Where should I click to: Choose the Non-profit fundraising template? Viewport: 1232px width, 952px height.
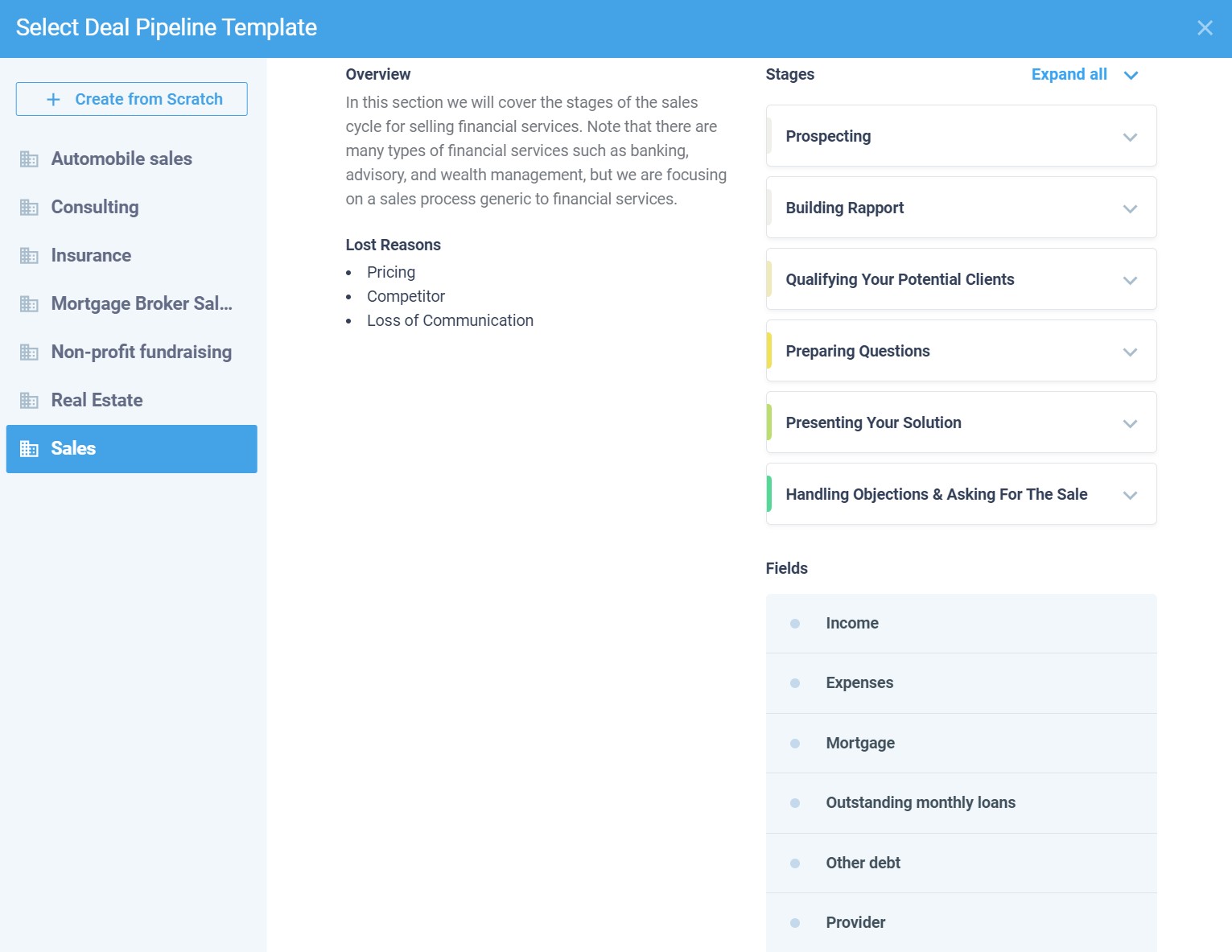pos(142,352)
